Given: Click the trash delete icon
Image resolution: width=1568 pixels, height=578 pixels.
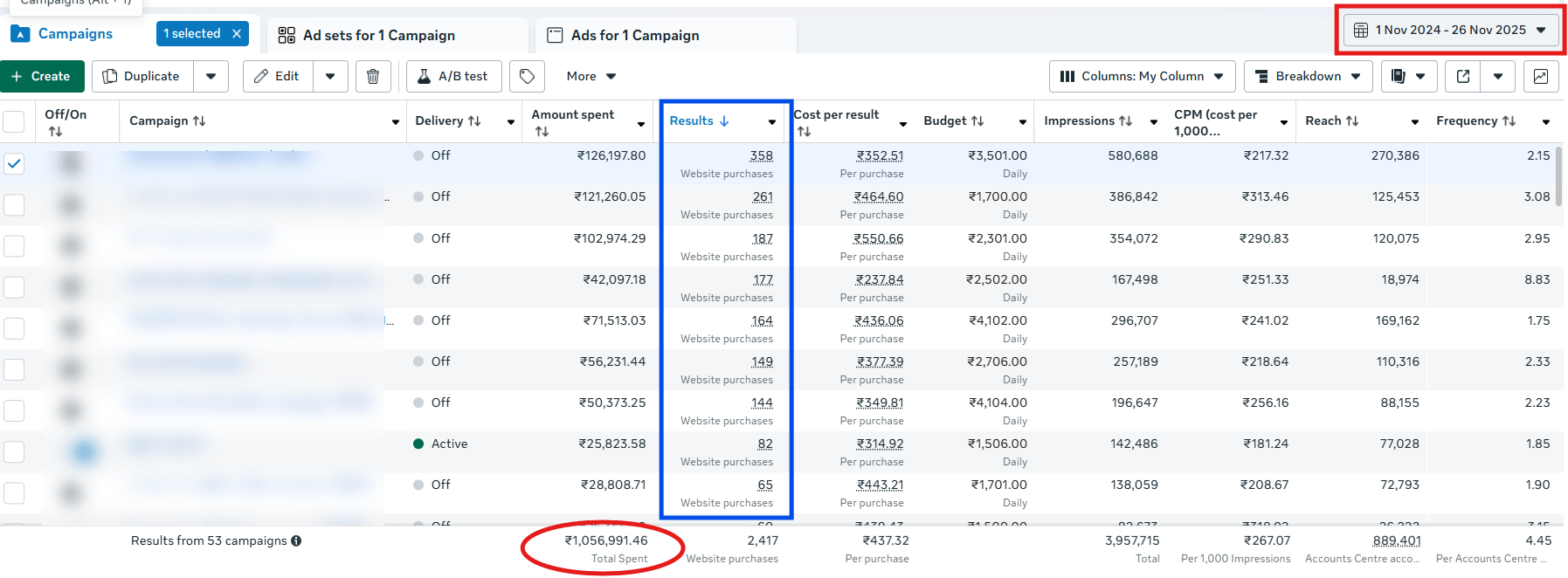Looking at the screenshot, I should tap(373, 77).
